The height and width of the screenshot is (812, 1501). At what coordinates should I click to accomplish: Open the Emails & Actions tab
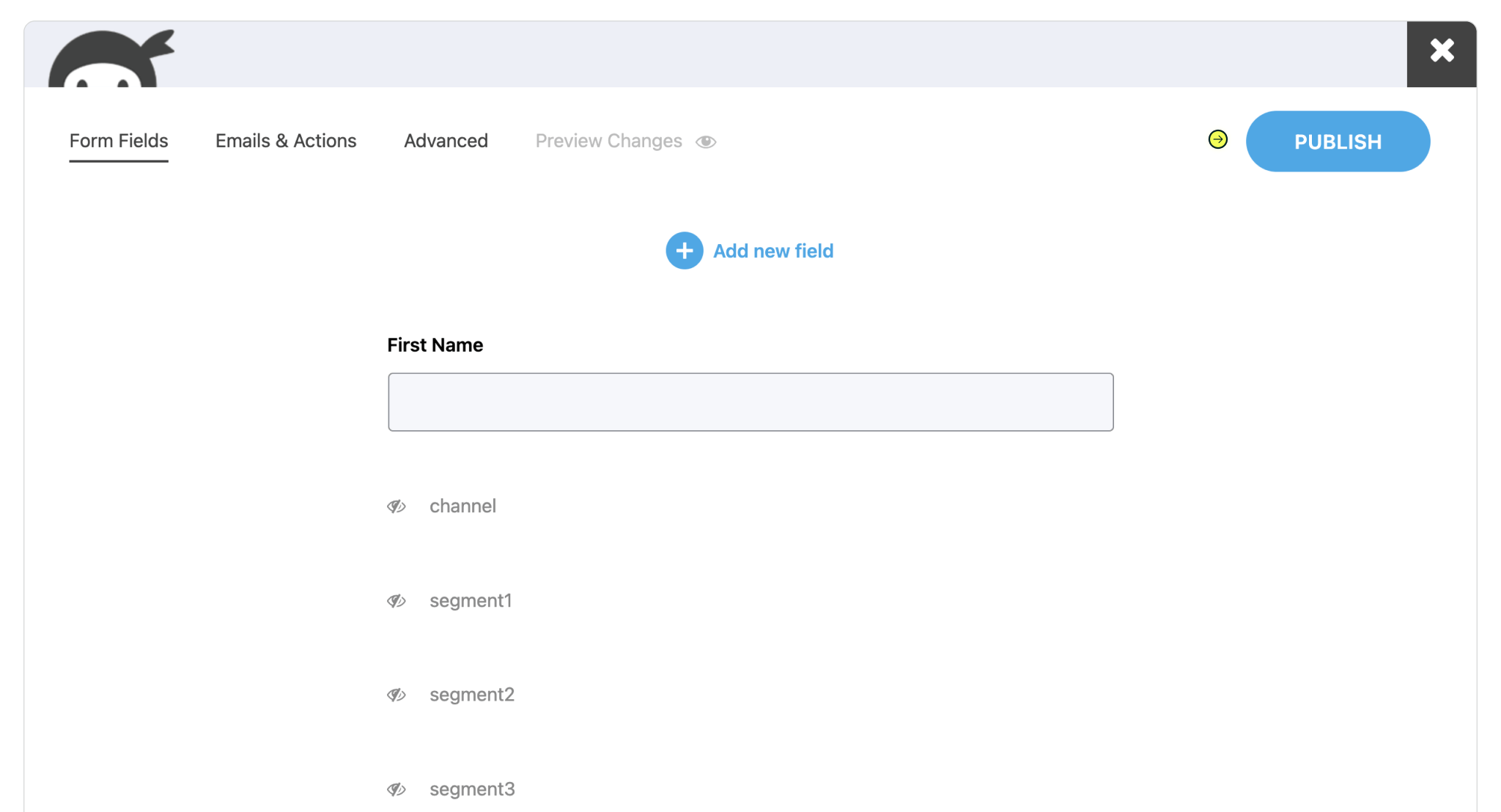click(286, 141)
